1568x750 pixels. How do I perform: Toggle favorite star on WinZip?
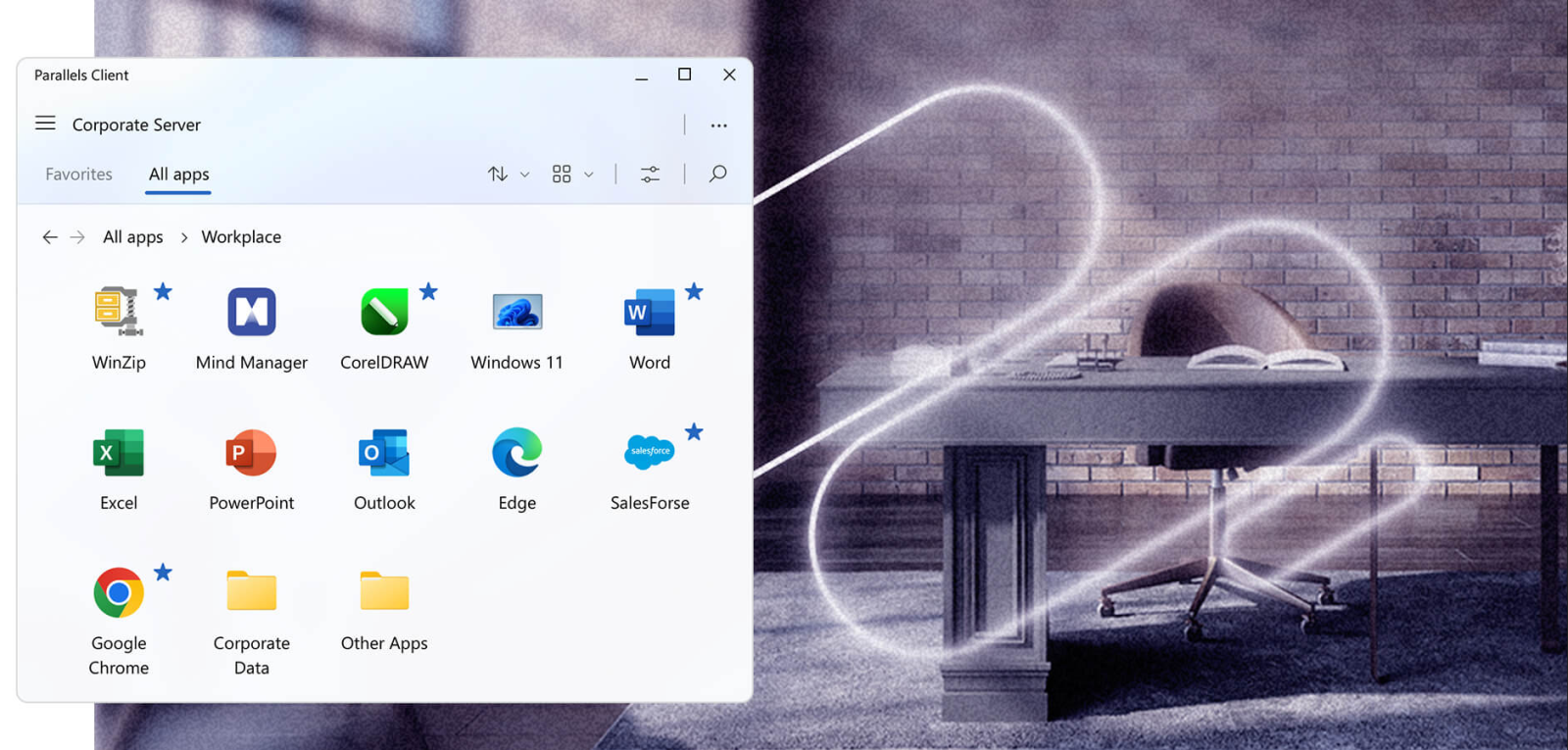click(163, 291)
